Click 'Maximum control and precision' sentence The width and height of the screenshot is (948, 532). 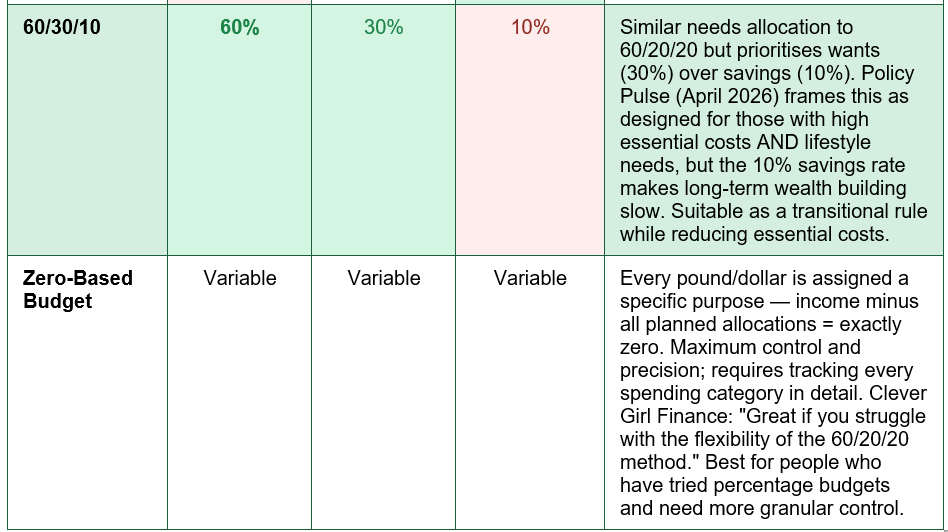(740, 358)
